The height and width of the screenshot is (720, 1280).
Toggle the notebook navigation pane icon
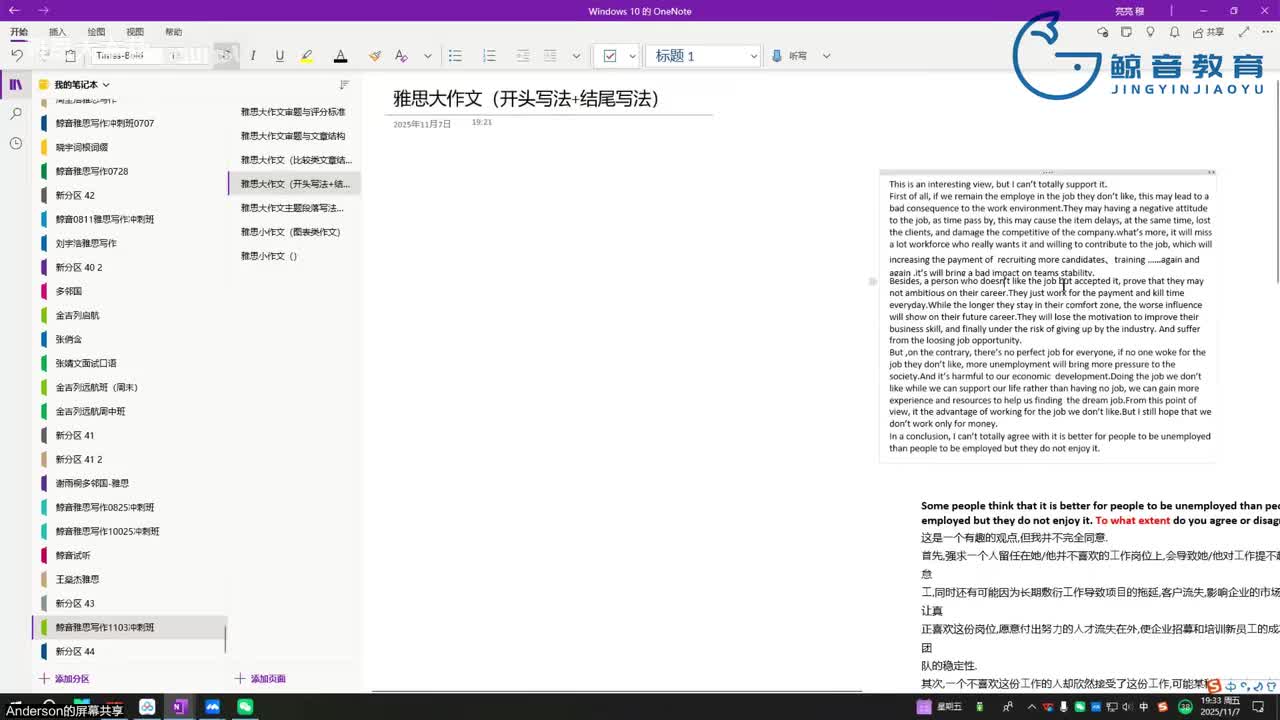tap(15, 85)
